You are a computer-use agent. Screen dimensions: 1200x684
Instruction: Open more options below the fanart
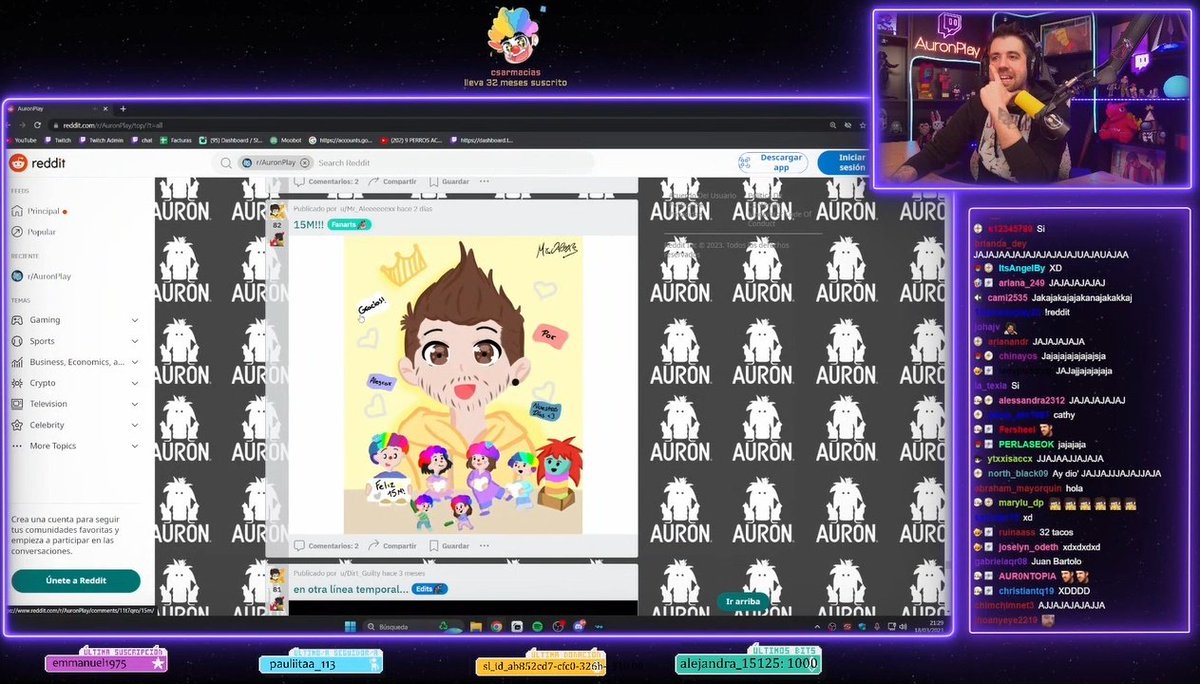click(485, 546)
